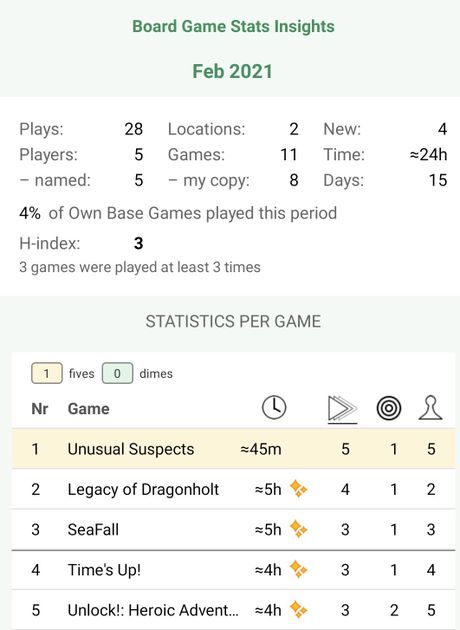Tap the new-game sparkle beside Legacy of Dragonholt
Screen dimensions: 460x630
pos(298,489)
